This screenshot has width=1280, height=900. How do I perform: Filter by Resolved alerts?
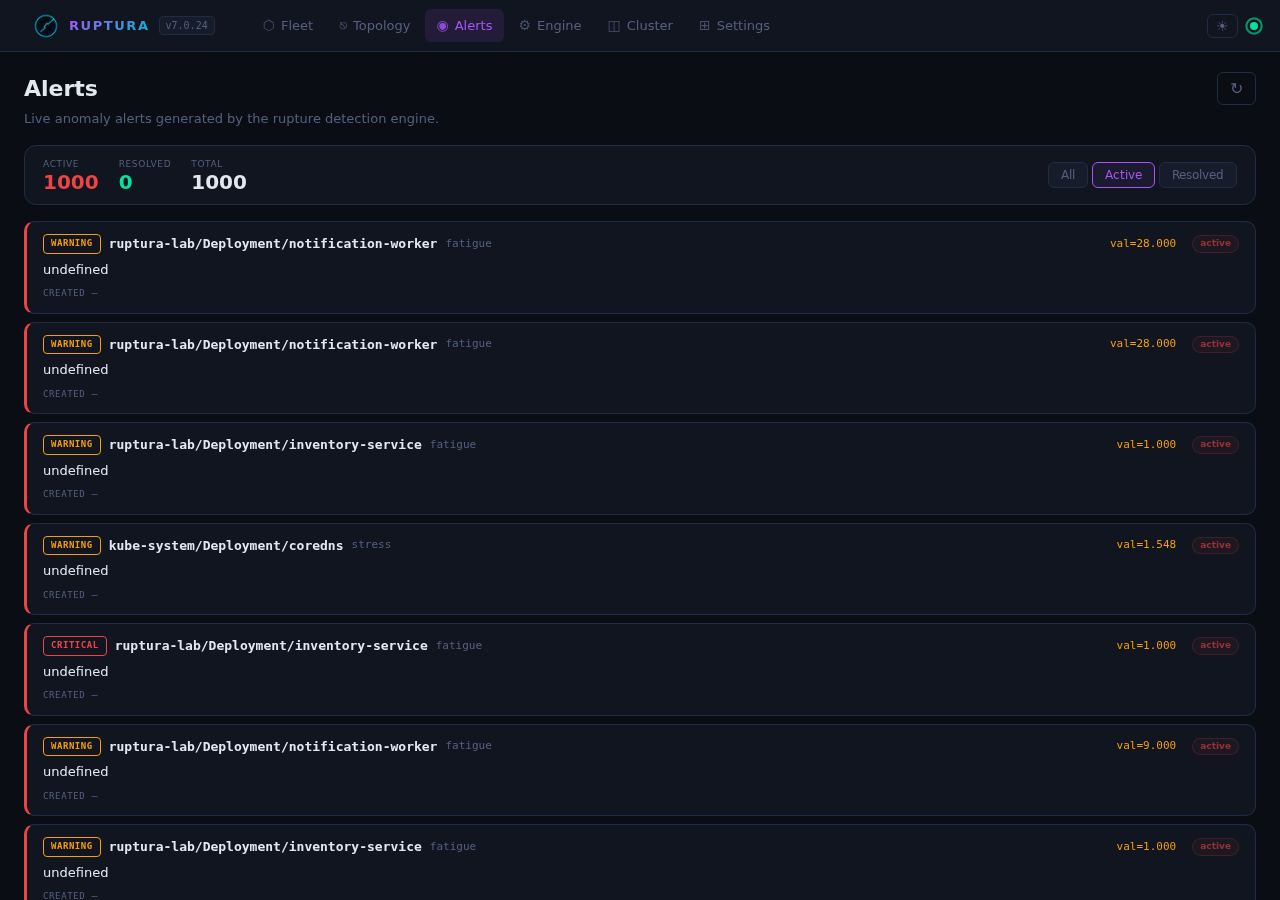coord(1198,175)
